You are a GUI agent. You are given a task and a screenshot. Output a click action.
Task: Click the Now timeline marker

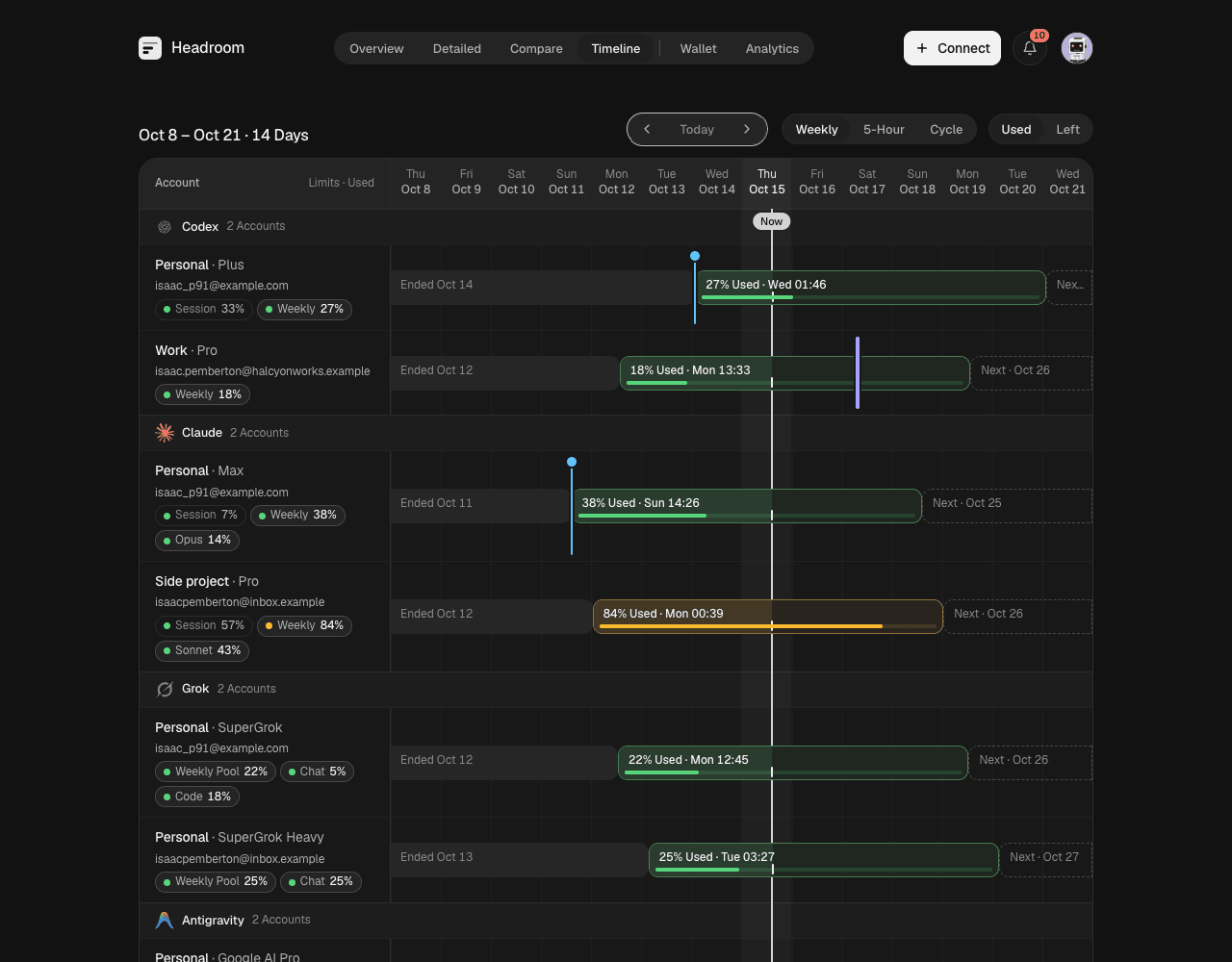[771, 221]
